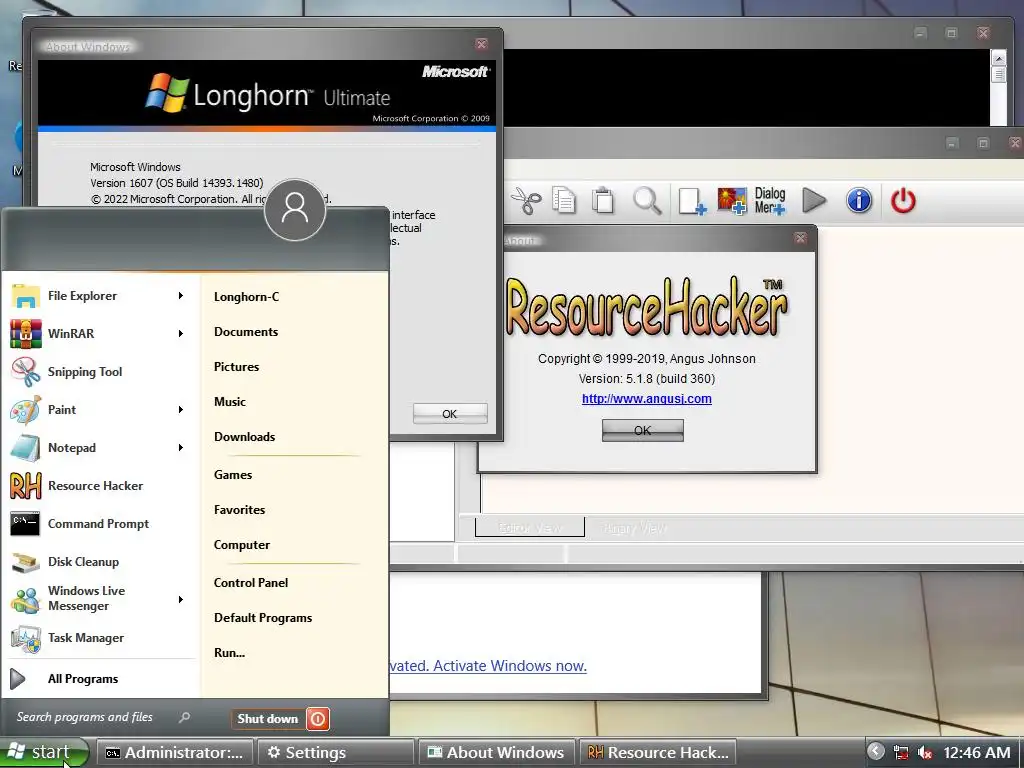Click OK in Resource Hacker About dialog
The image size is (1024, 768).
coord(643,430)
